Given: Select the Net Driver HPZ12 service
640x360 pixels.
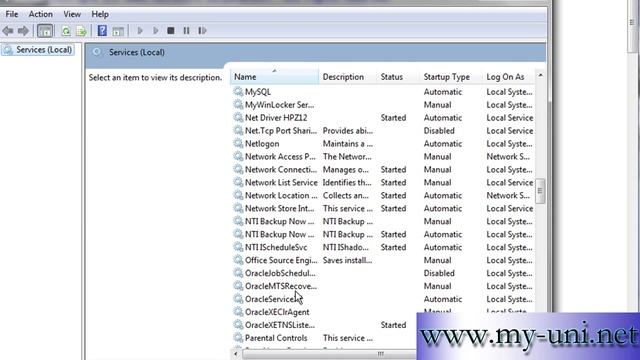Looking at the screenshot, I should (276, 118).
